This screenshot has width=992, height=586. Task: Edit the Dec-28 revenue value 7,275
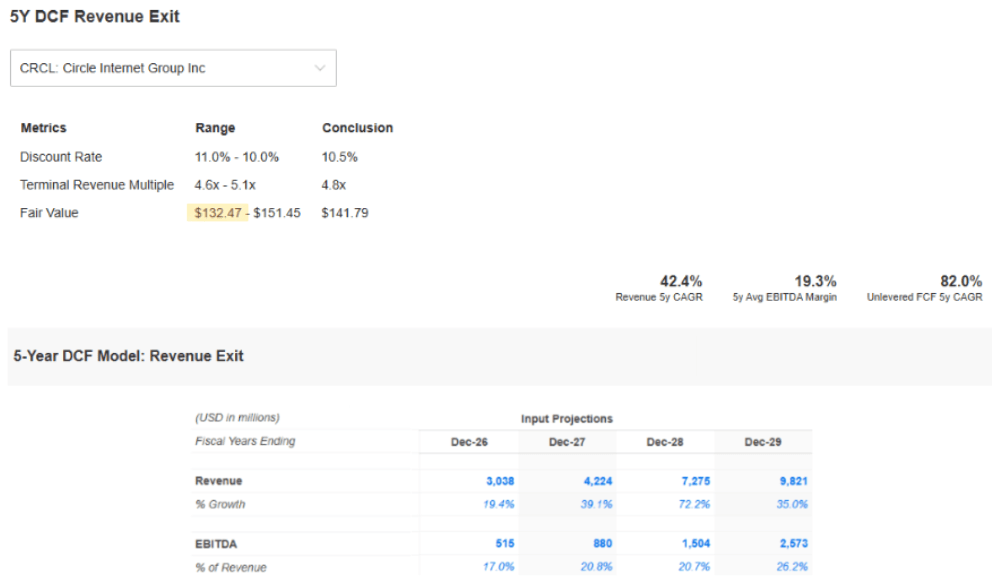(x=696, y=481)
